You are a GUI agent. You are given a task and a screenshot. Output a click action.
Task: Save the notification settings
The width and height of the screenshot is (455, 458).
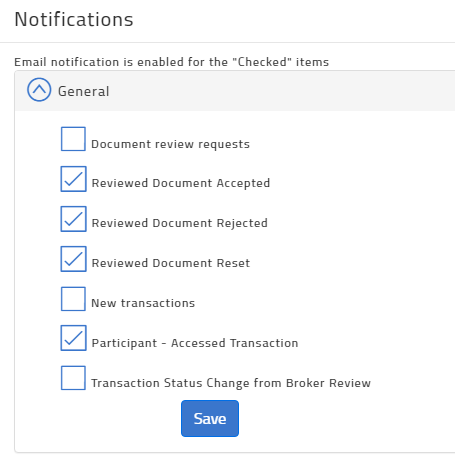(x=210, y=419)
